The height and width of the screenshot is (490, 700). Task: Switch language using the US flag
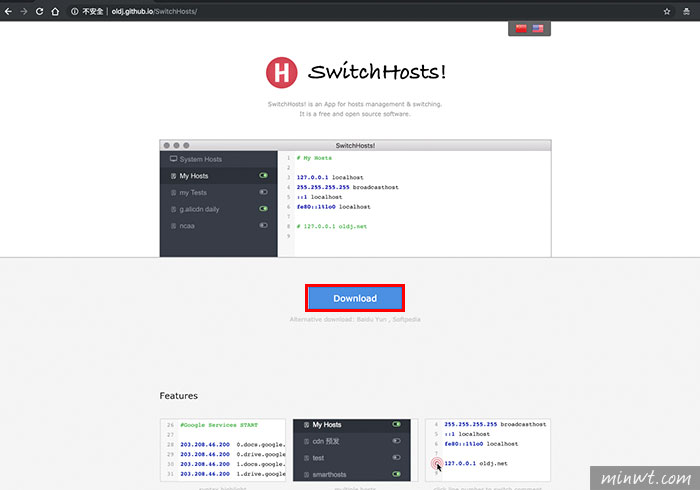pos(538,29)
